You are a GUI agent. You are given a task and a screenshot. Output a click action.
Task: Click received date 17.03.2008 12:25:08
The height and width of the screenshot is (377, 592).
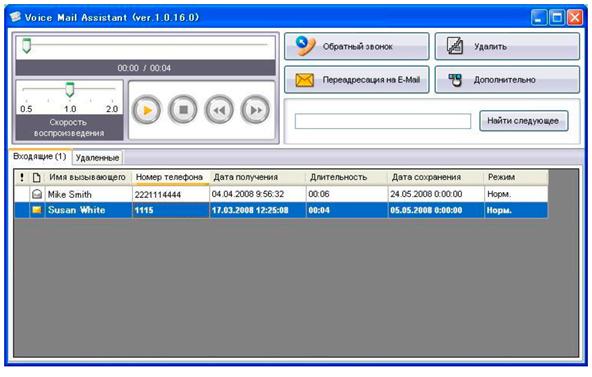(x=250, y=210)
